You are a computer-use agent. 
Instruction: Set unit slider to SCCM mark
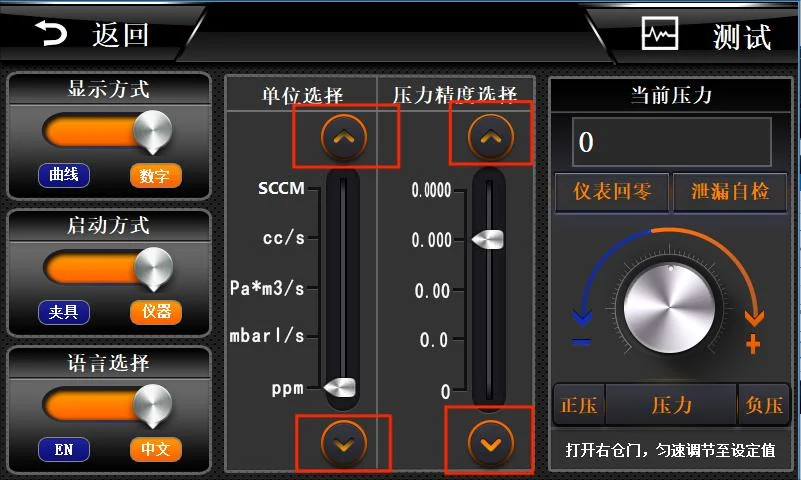click(x=343, y=188)
